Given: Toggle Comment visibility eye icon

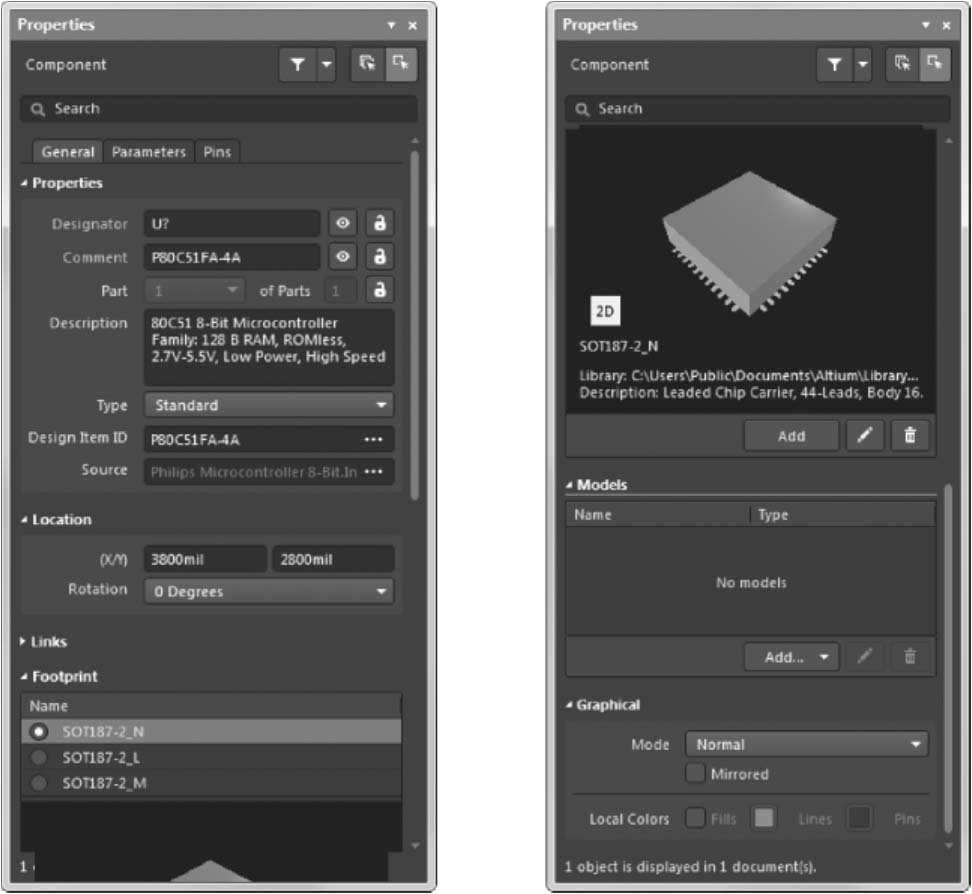Looking at the screenshot, I should tap(343, 257).
